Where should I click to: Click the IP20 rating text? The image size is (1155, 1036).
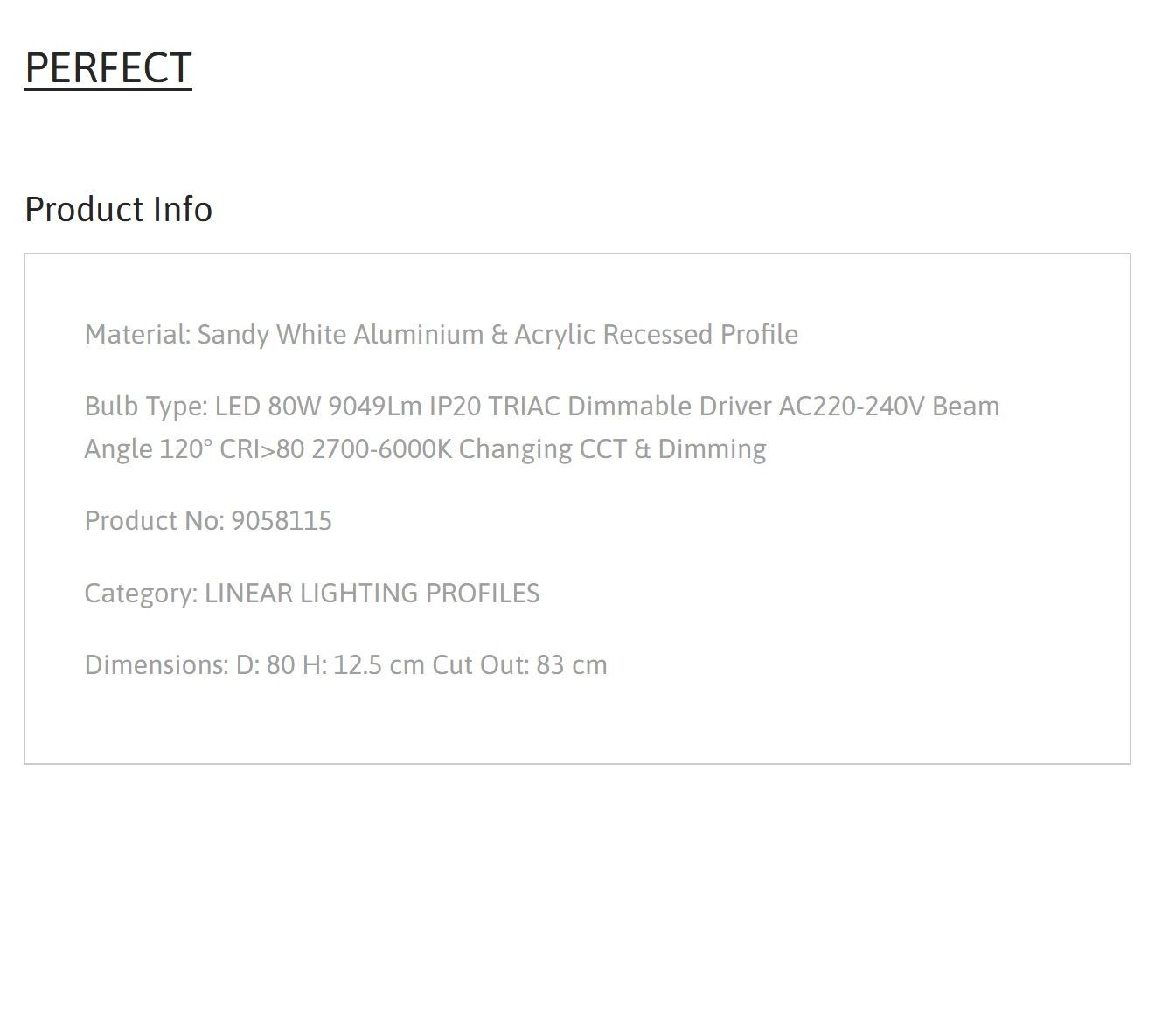[x=455, y=406]
